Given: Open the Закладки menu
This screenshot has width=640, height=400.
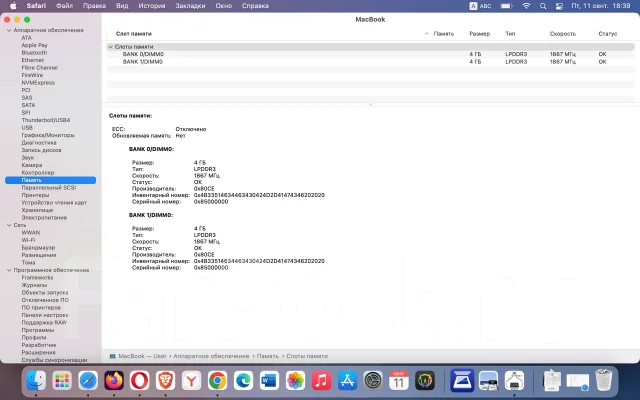Looking at the screenshot, I should [x=190, y=6].
